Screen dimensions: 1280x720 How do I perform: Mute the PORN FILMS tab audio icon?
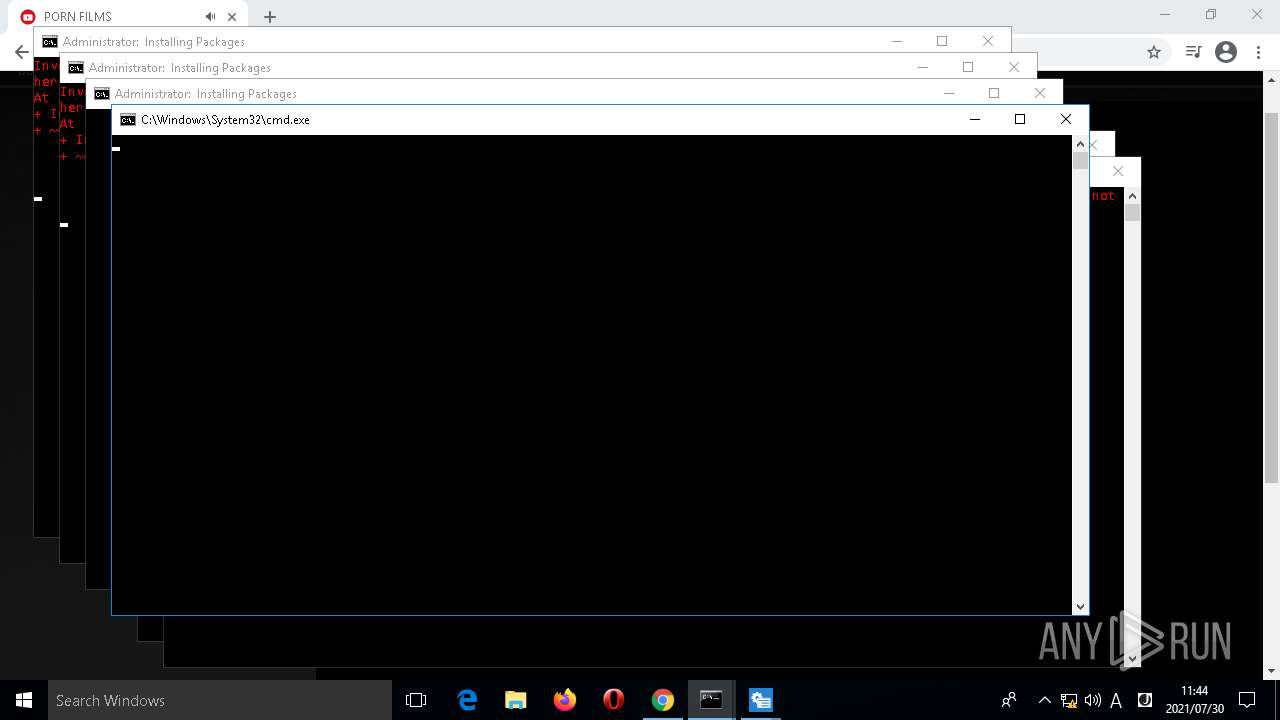[x=210, y=17]
